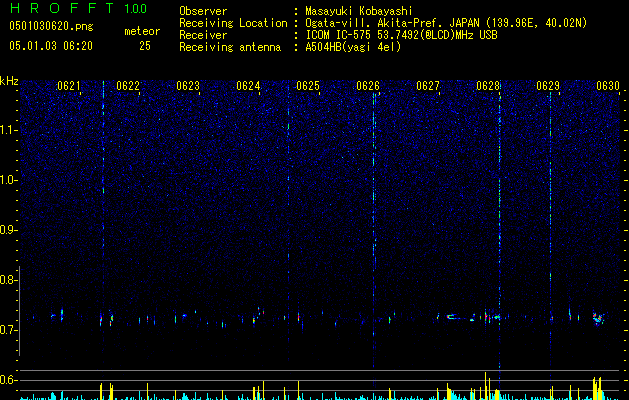The image size is (629, 400).
Task: Click the Ogata-vill. Akita-Pref. JAPAN location text
Action: coord(446,23)
